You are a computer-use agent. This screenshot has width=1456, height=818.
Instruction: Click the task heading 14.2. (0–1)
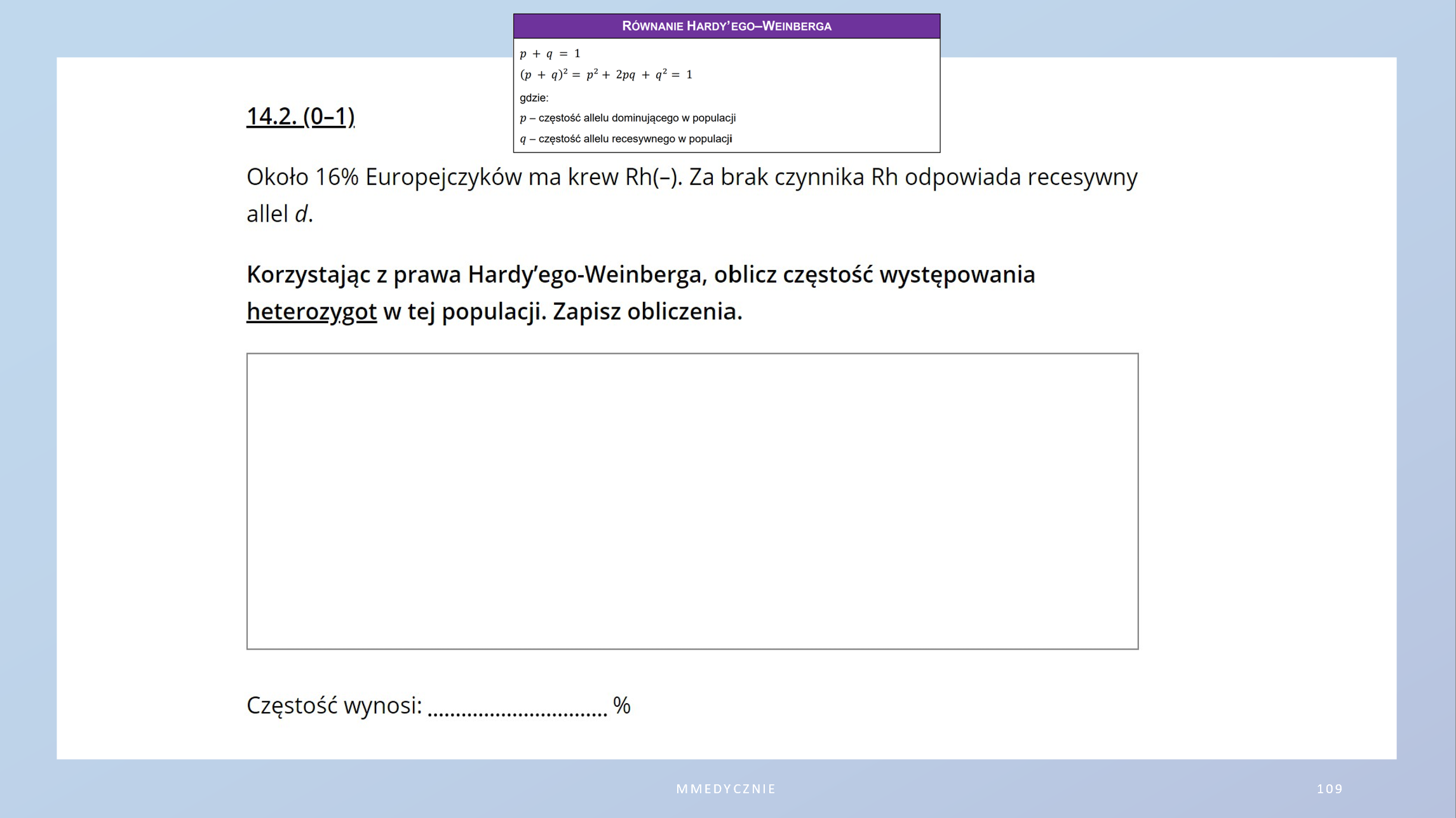tap(300, 116)
